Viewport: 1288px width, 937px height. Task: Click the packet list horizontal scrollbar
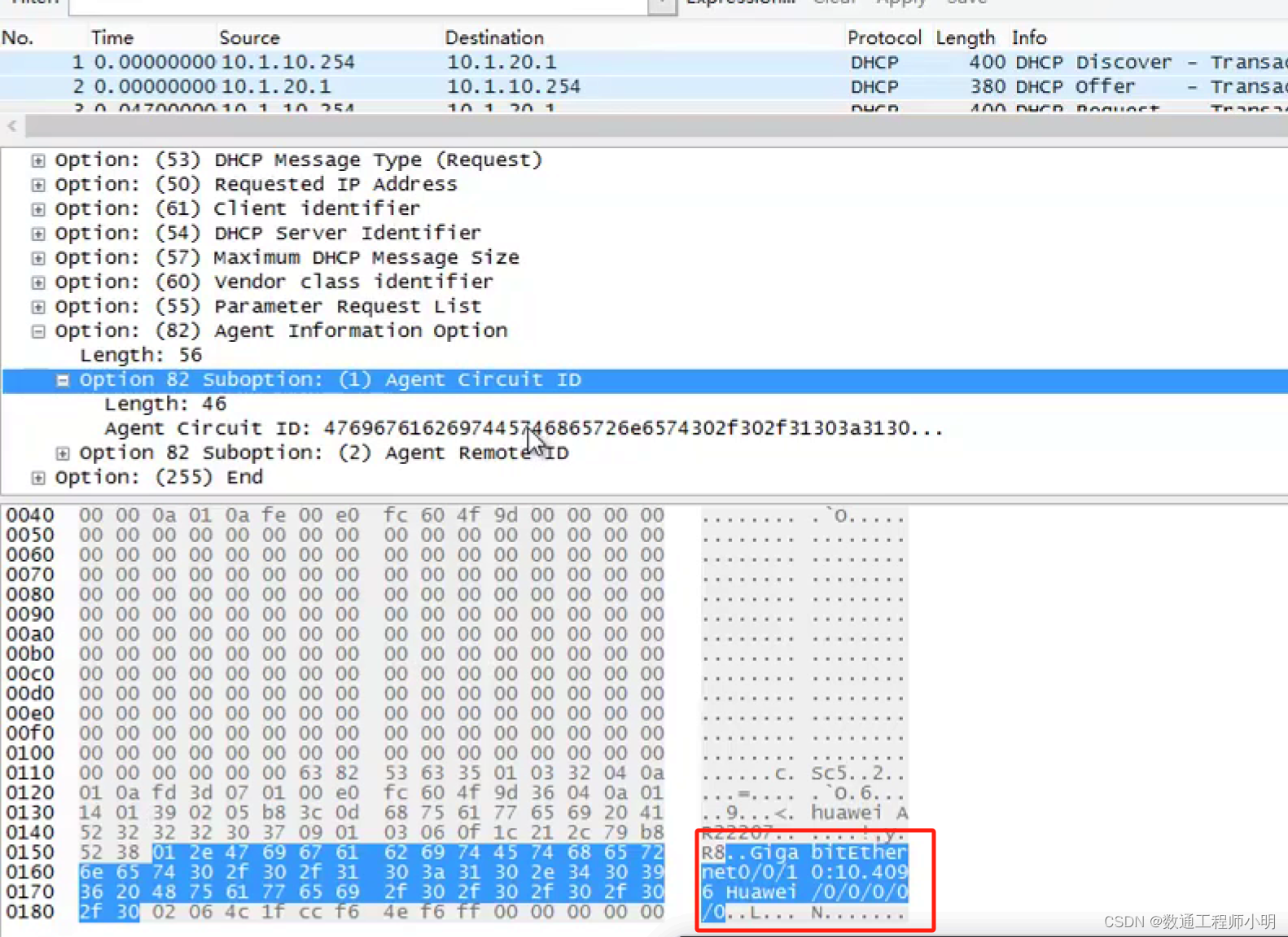click(656, 126)
